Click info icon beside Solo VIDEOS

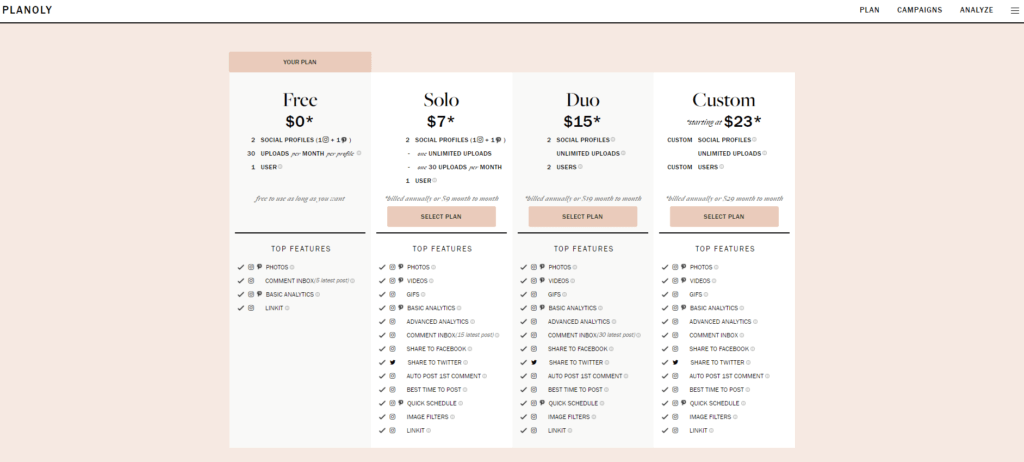pyautogui.click(x=431, y=281)
